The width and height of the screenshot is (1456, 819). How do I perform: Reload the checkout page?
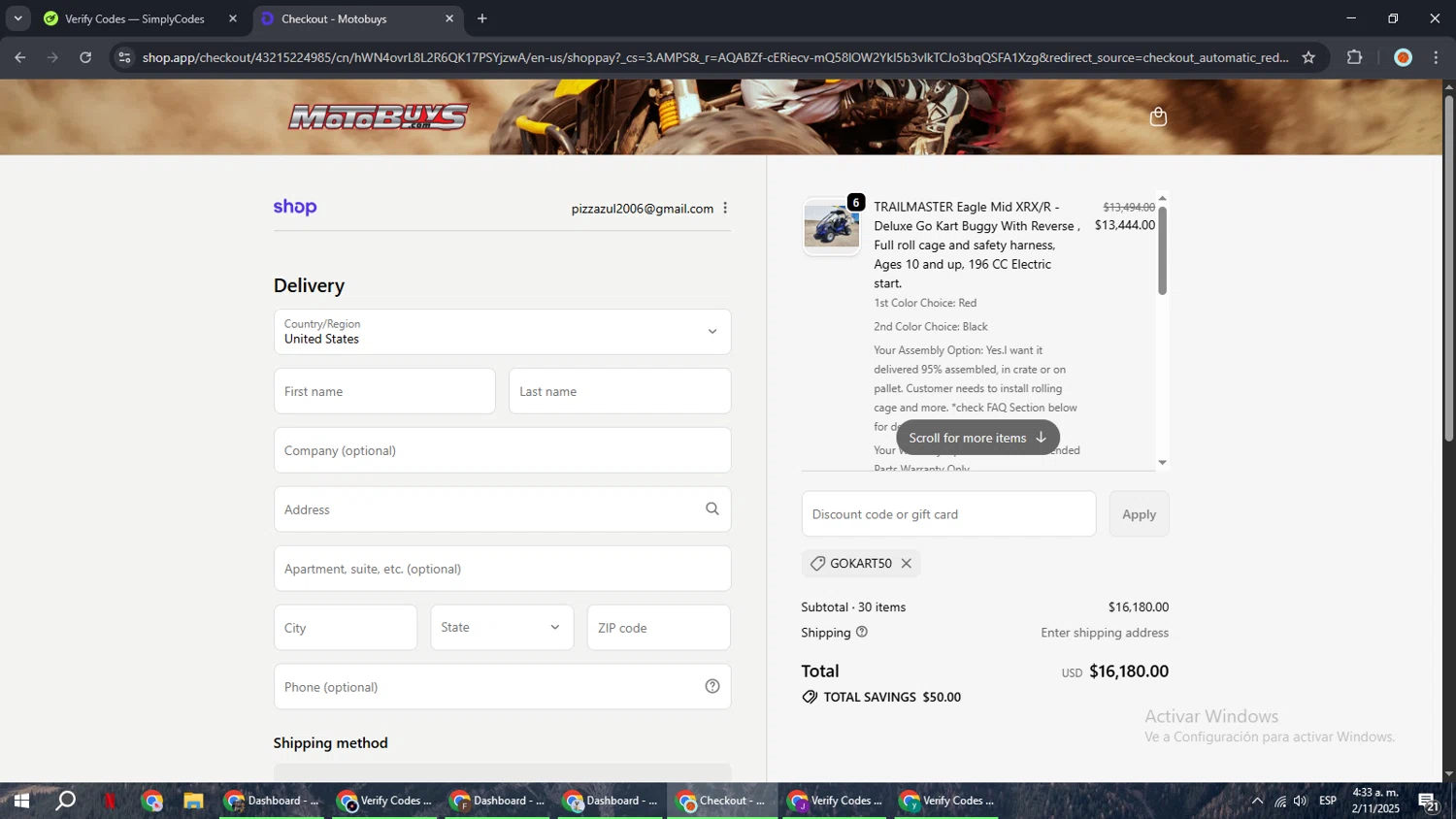[x=85, y=57]
